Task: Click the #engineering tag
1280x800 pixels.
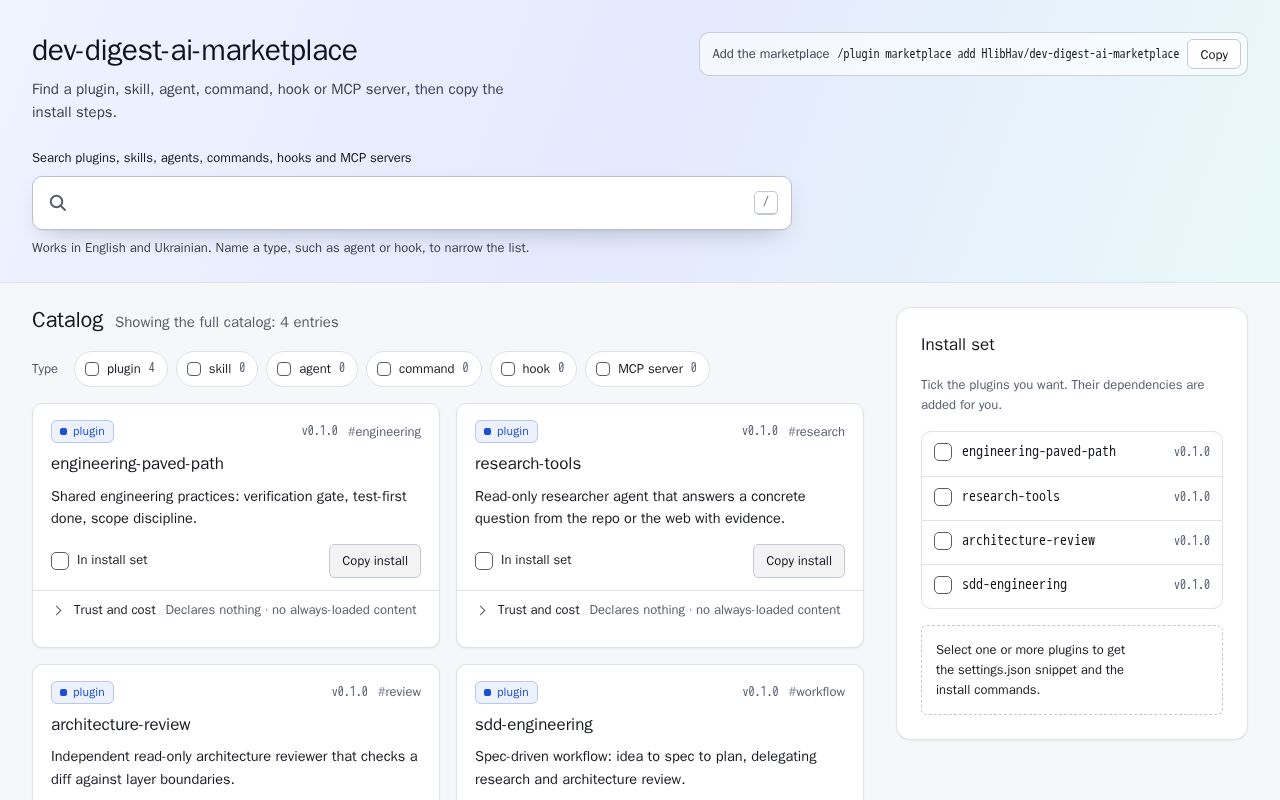Action: point(385,432)
